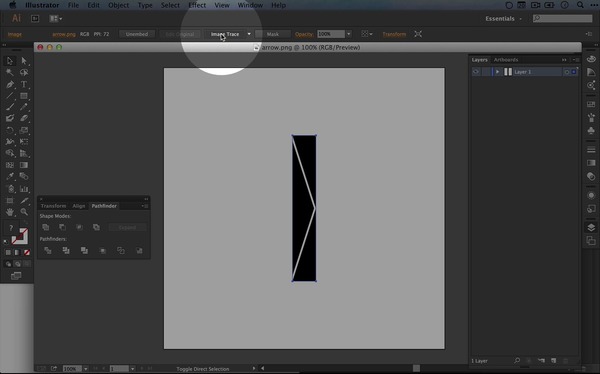Open the Object menu
Viewport: 600px width, 374px height.
point(118,5)
